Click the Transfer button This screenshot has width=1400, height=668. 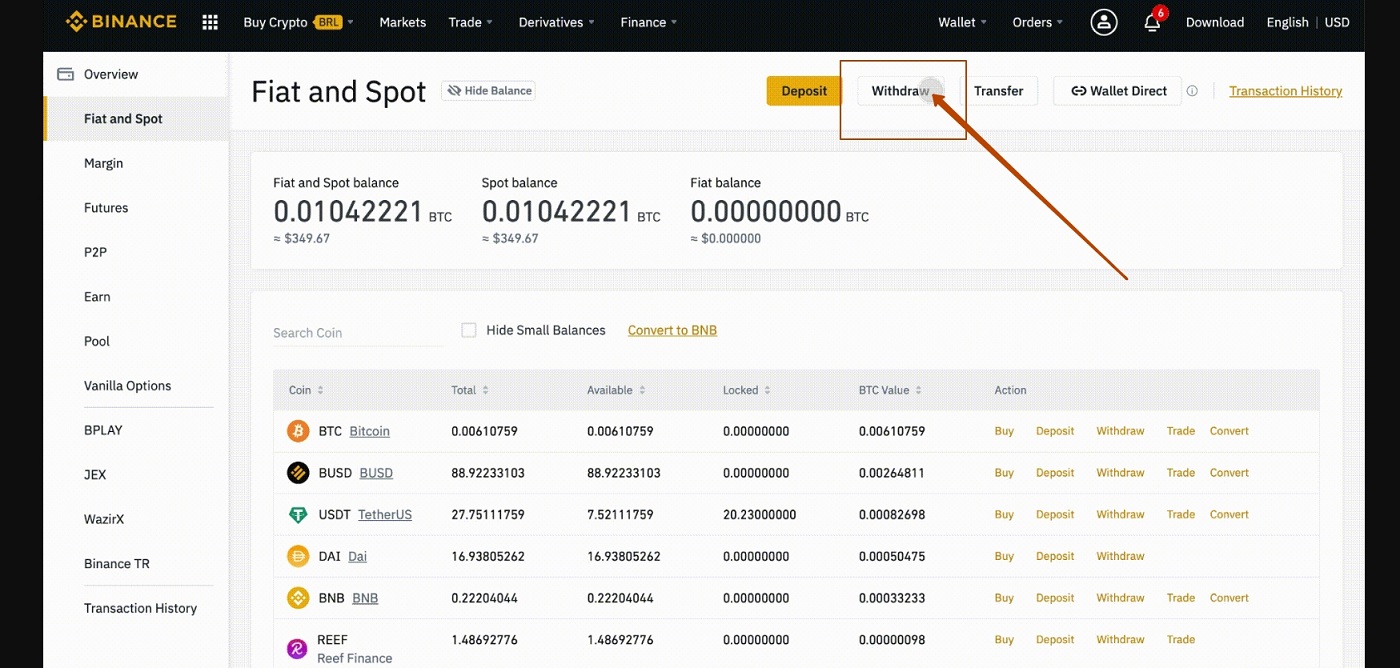click(998, 91)
